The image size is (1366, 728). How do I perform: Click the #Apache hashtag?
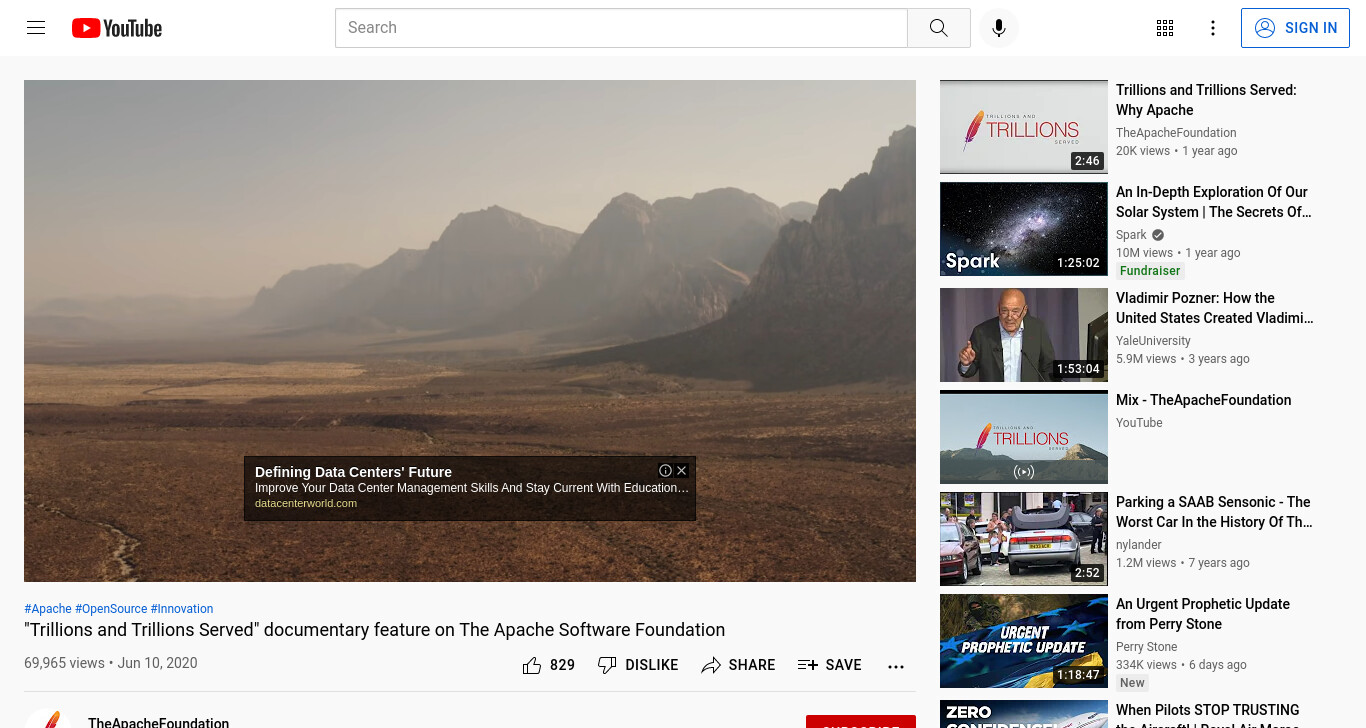[48, 609]
